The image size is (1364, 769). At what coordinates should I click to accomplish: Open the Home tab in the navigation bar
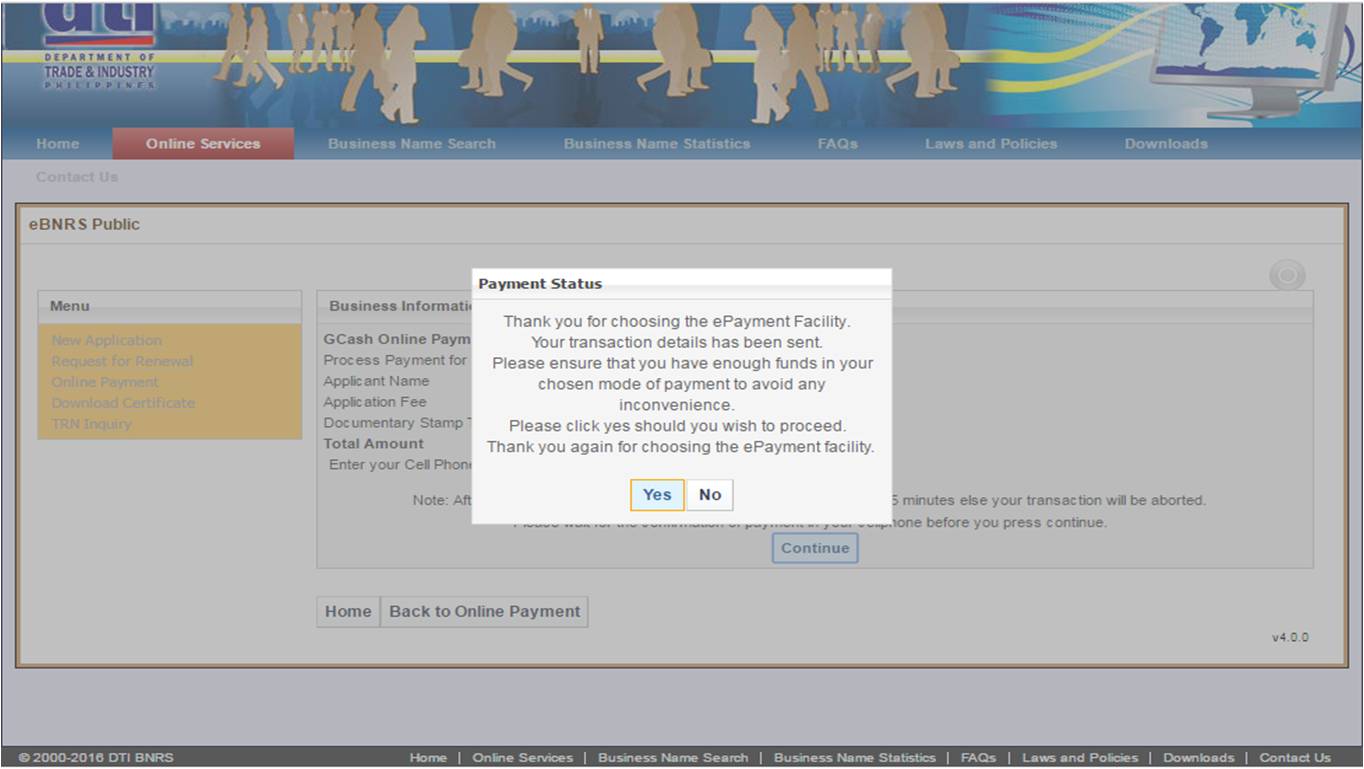[57, 143]
